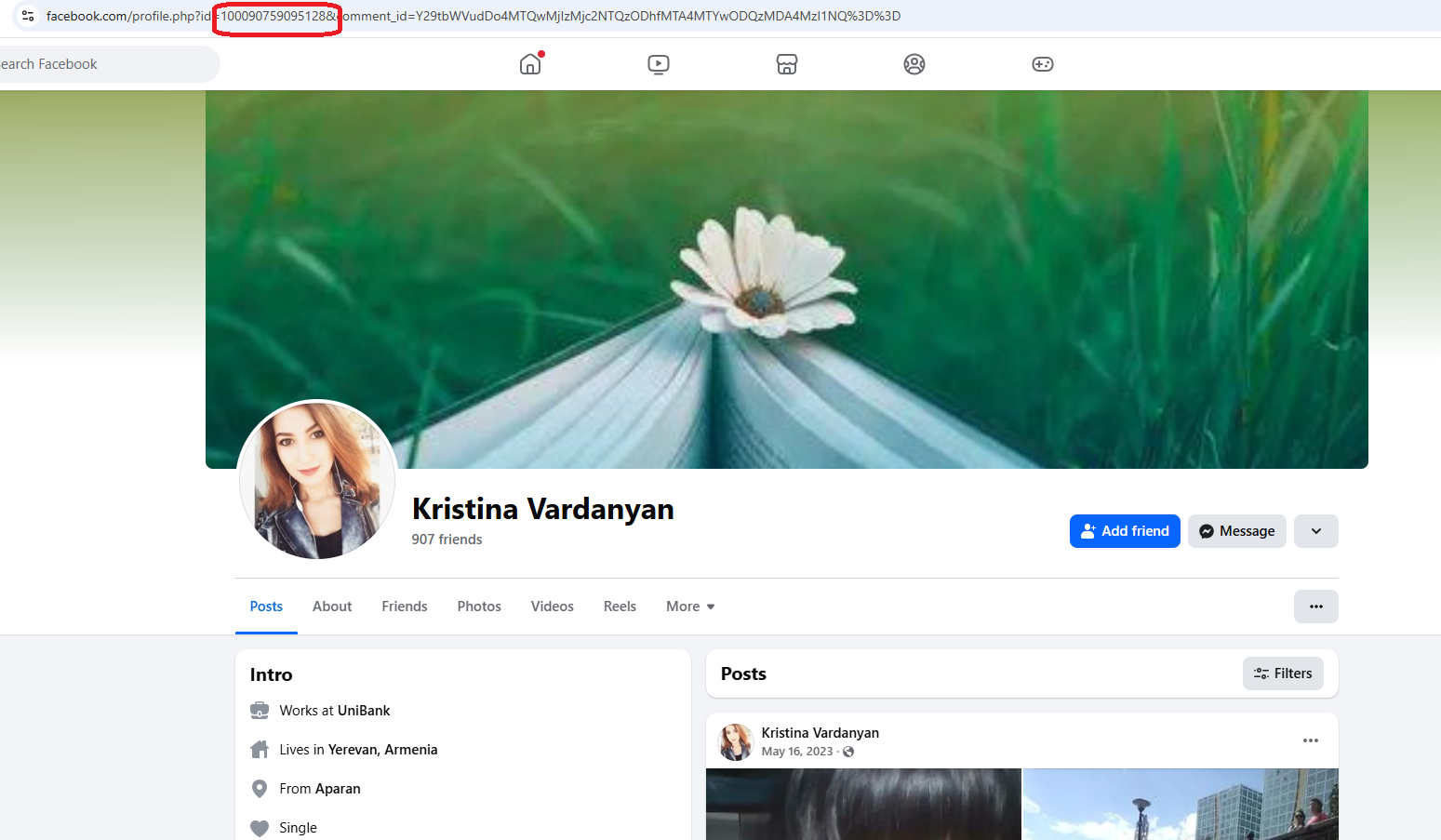This screenshot has width=1441, height=840.
Task: Click the Message button
Action: 1236,531
